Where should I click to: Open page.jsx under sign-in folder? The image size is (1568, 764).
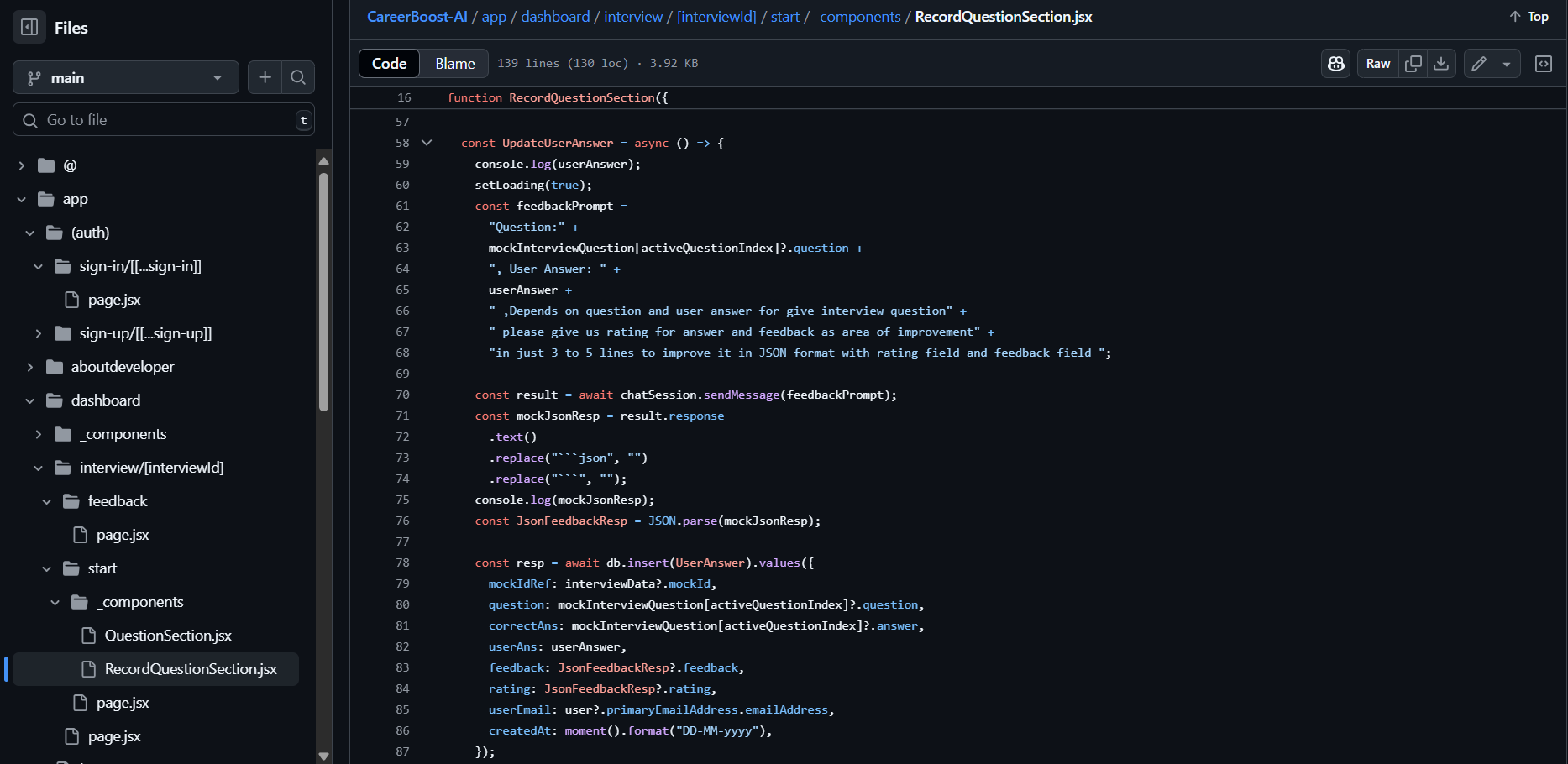click(114, 300)
